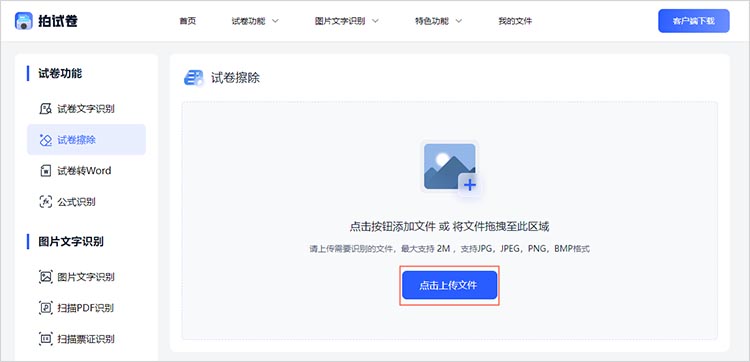The width and height of the screenshot is (750, 362).
Task: Expand the 图片文字识别 dropdown arrow in top navigation
Action: coord(375,21)
